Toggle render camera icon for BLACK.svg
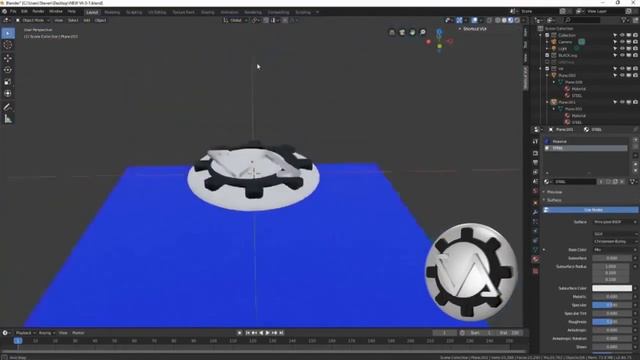Image resolution: width=640 pixels, height=360 pixels. pos(636,55)
